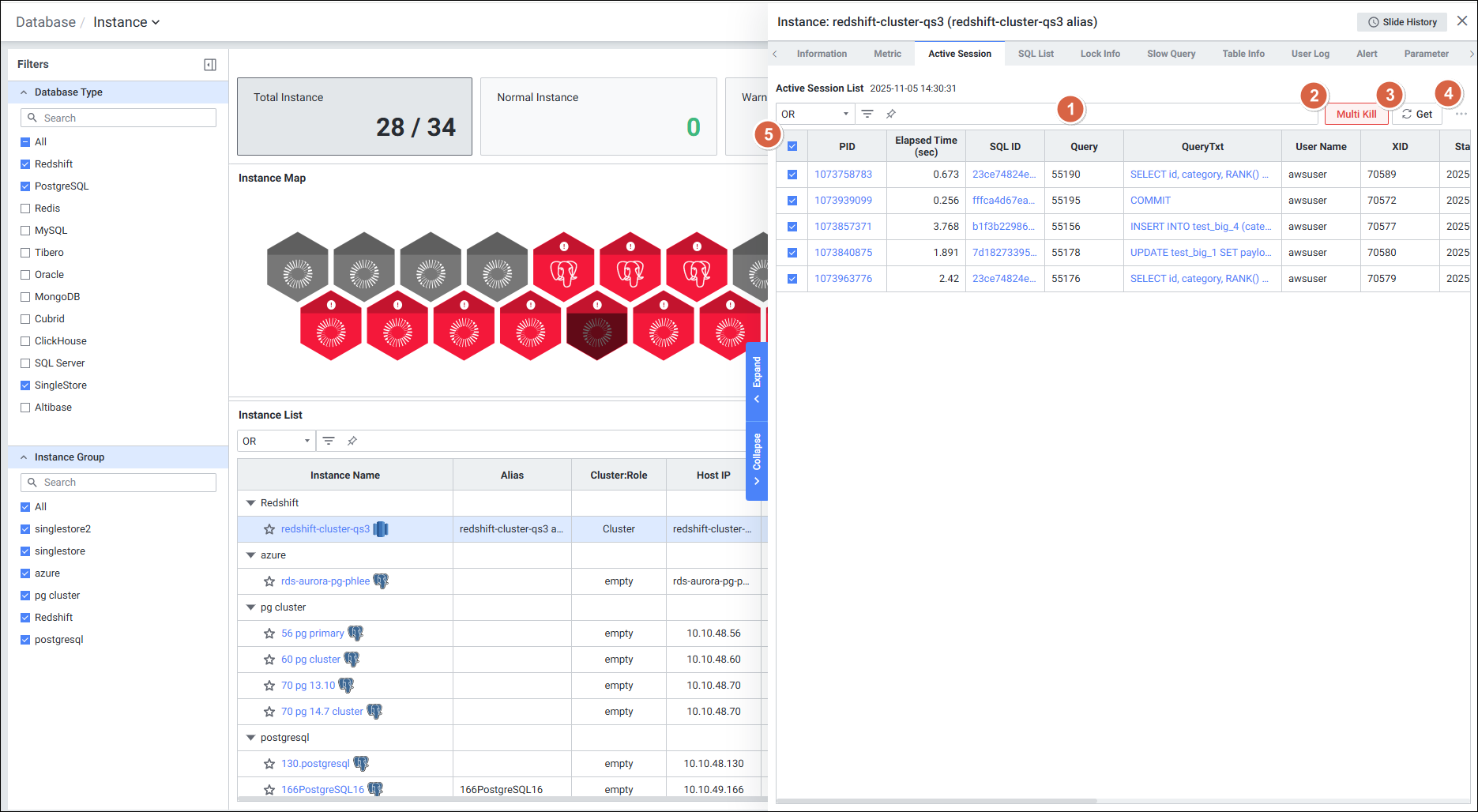Screen dimensions: 1478x812
Task: Click filter icon in Instance List toolbar
Action: coord(329,441)
